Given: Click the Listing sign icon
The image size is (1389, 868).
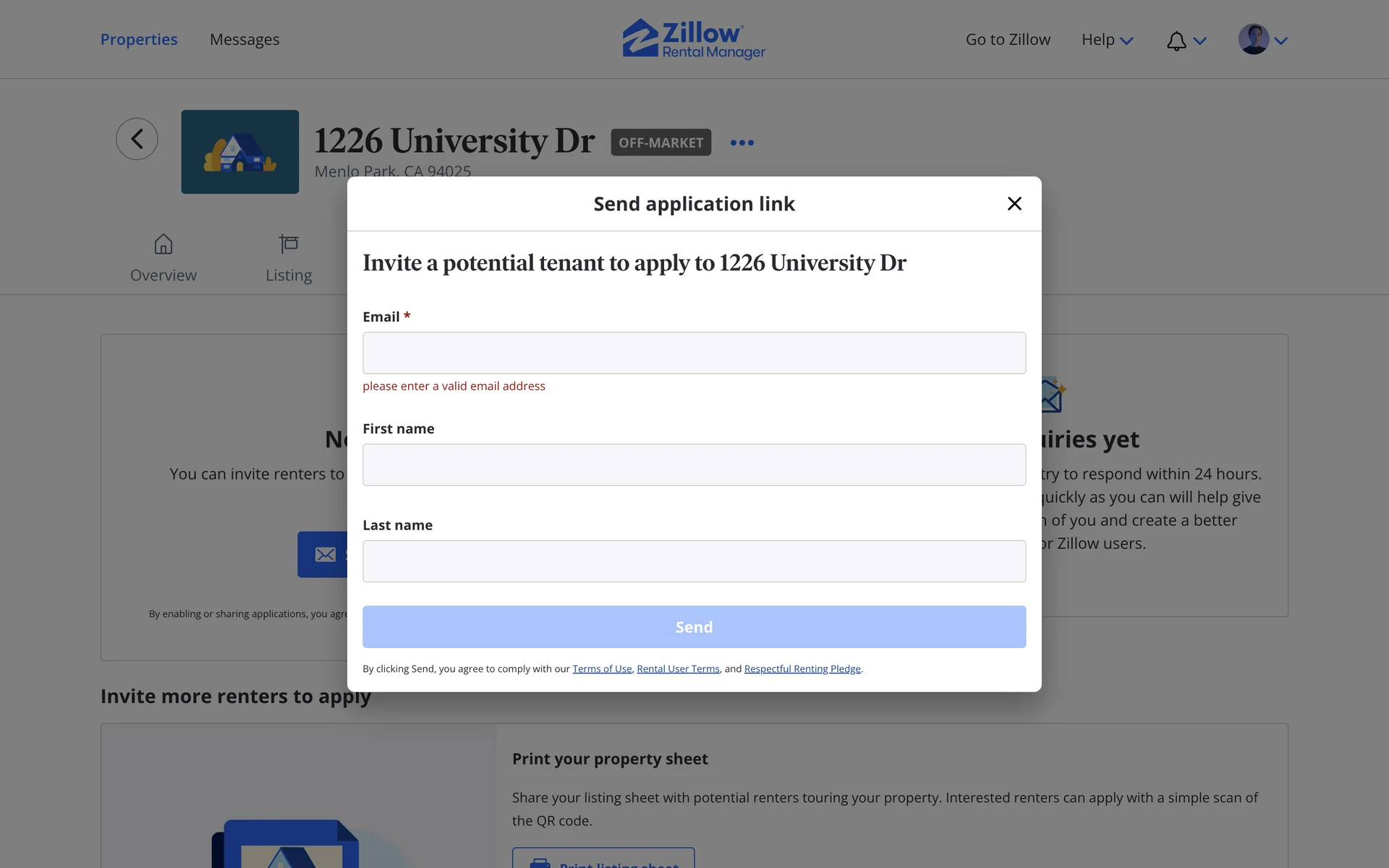Looking at the screenshot, I should [289, 244].
